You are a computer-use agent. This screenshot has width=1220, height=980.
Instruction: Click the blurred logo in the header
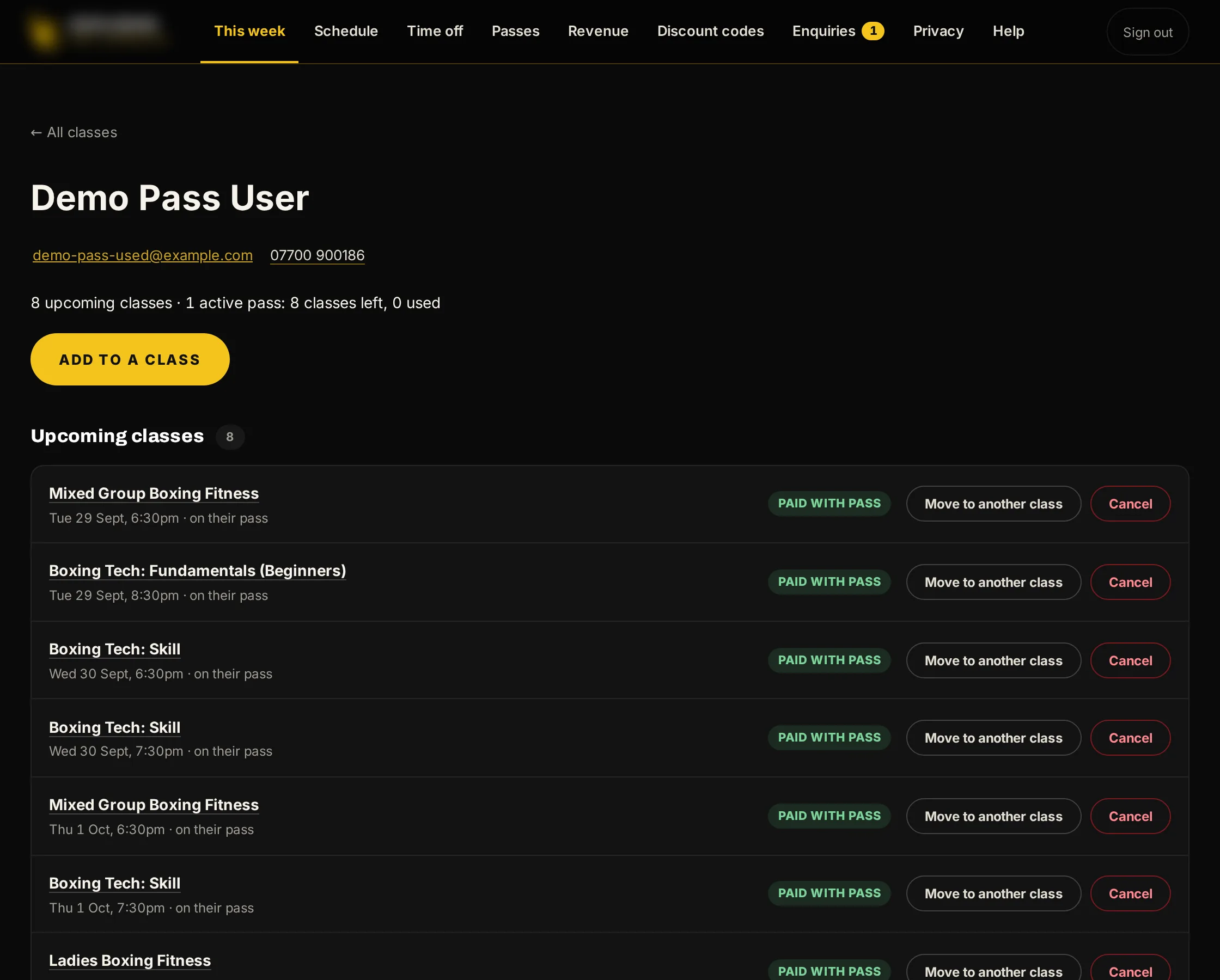(96, 31)
